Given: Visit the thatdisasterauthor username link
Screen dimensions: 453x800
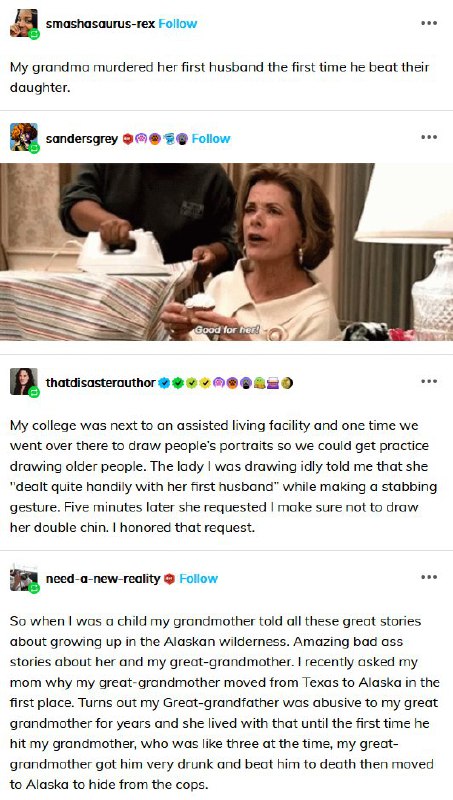Looking at the screenshot, I should (100, 383).
